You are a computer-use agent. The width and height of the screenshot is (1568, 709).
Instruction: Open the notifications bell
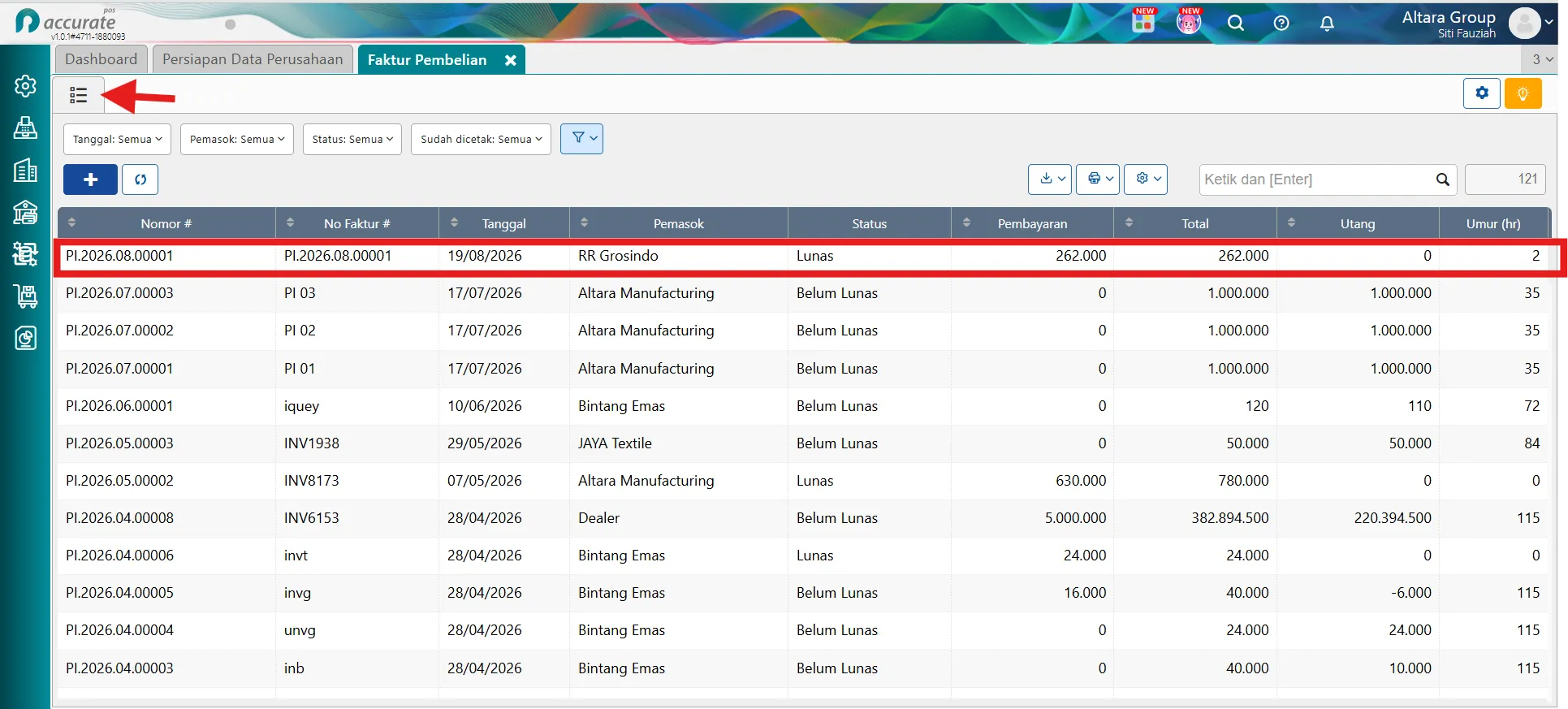coord(1327,23)
